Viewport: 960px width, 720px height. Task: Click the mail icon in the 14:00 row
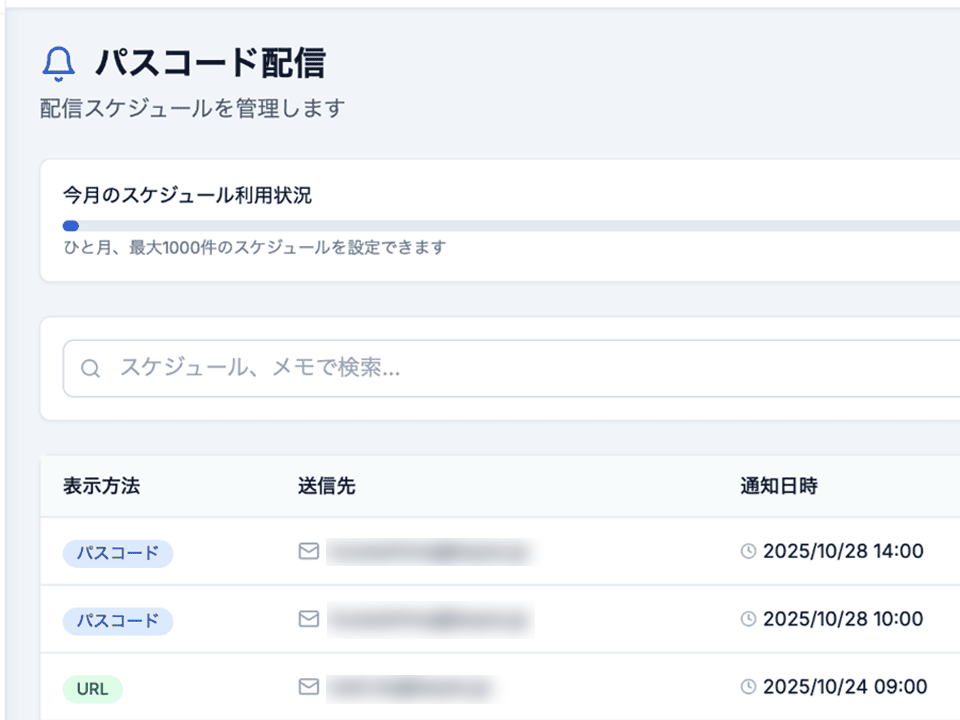click(309, 551)
